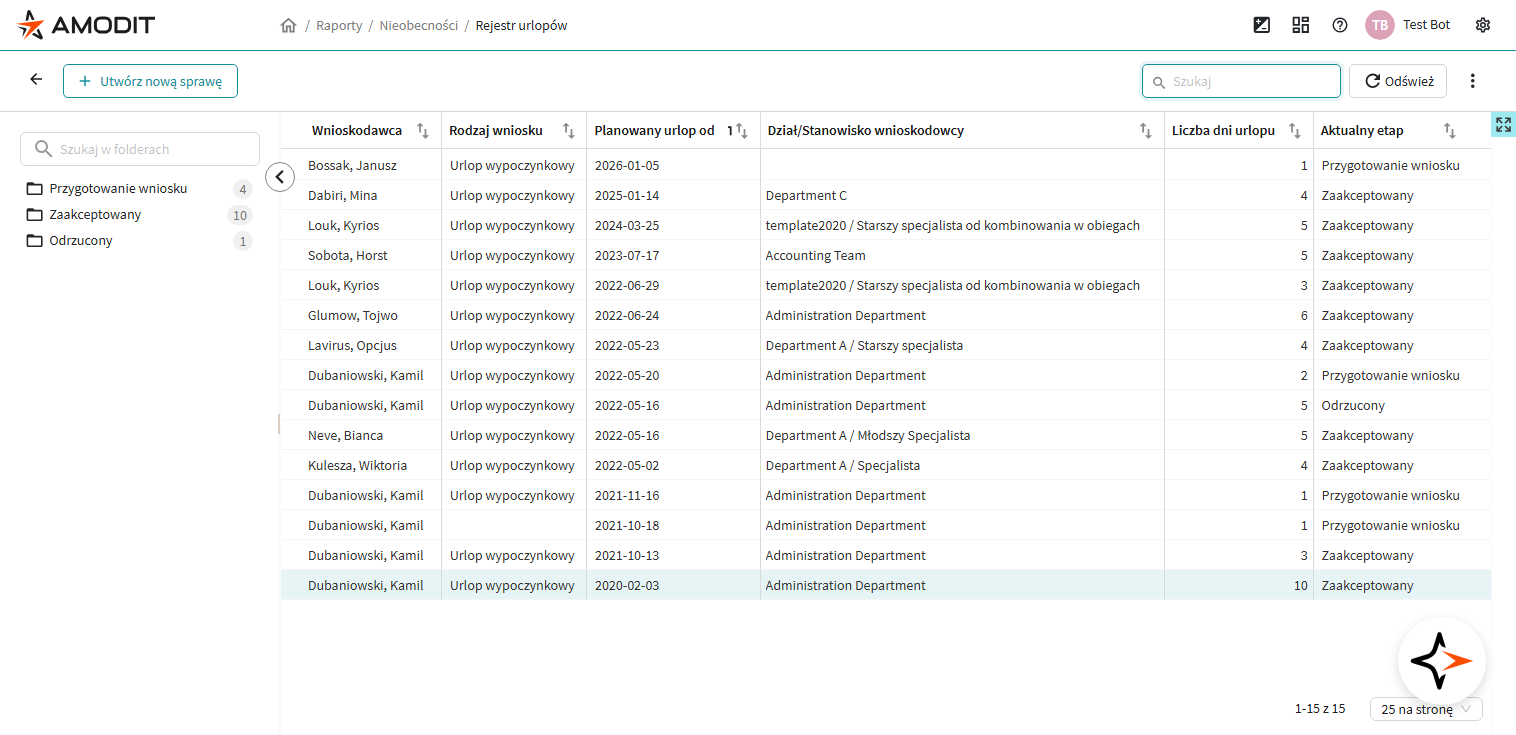The width and height of the screenshot is (1516, 735).
Task: Sort by Liczba dni urlopu column
Action: (x=1295, y=130)
